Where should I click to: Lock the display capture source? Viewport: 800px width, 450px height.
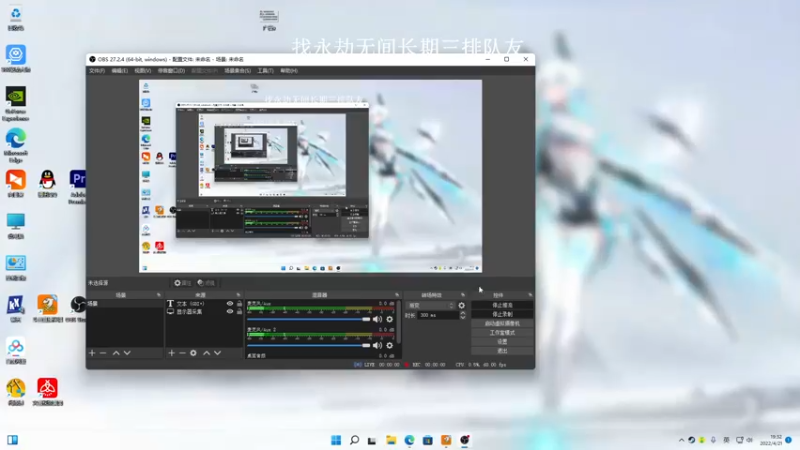(239, 311)
